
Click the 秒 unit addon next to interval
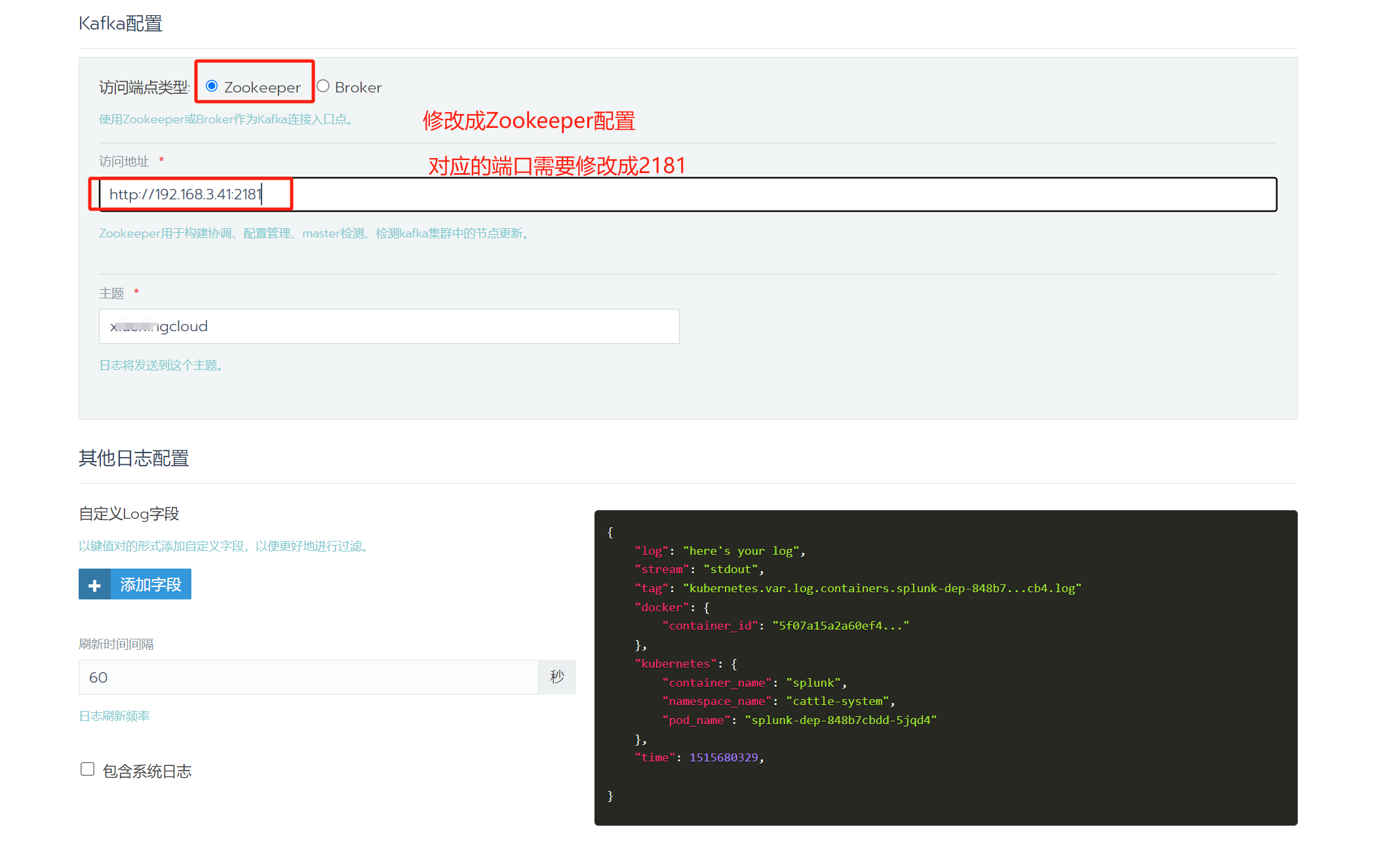coord(557,677)
